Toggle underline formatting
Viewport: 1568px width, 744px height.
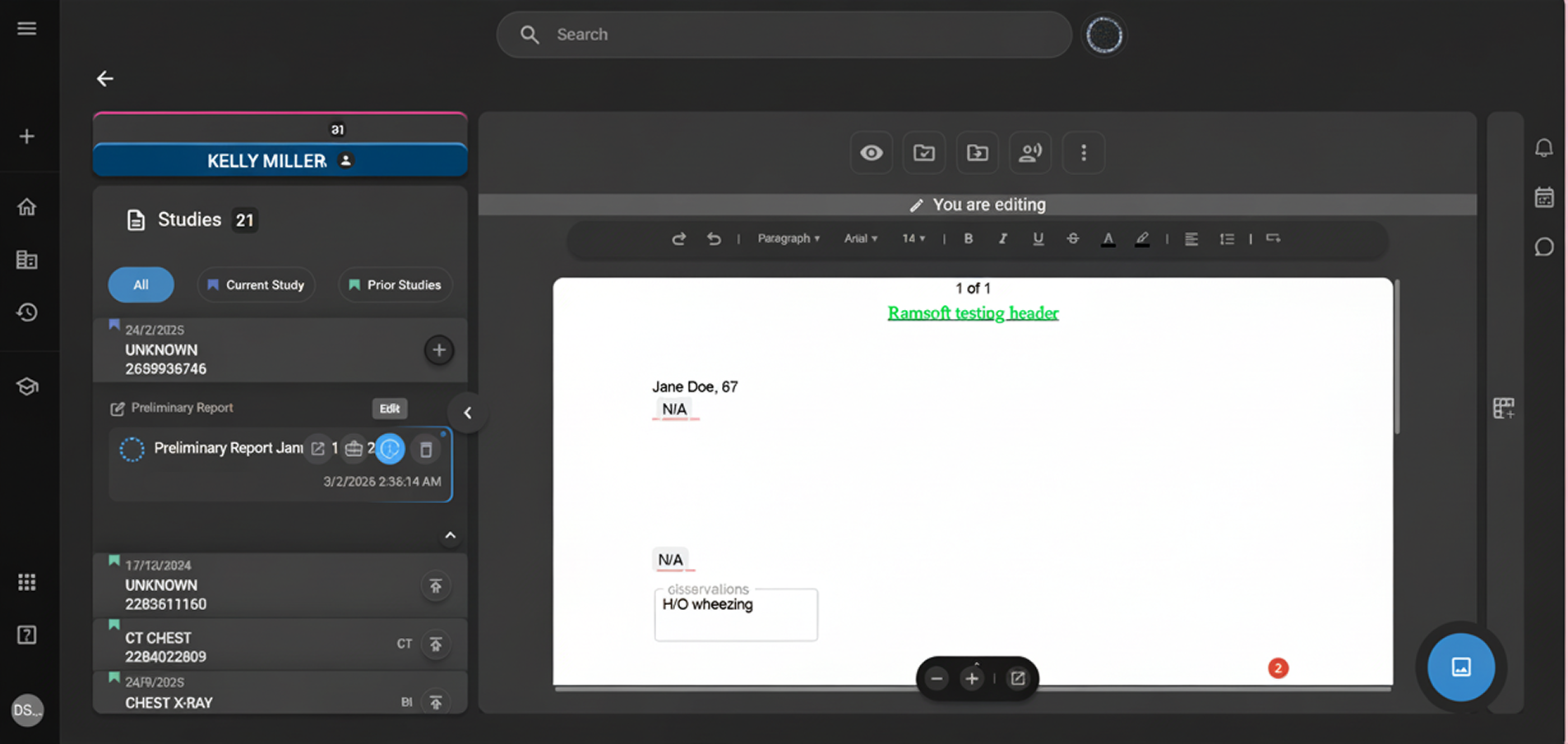tap(1038, 238)
